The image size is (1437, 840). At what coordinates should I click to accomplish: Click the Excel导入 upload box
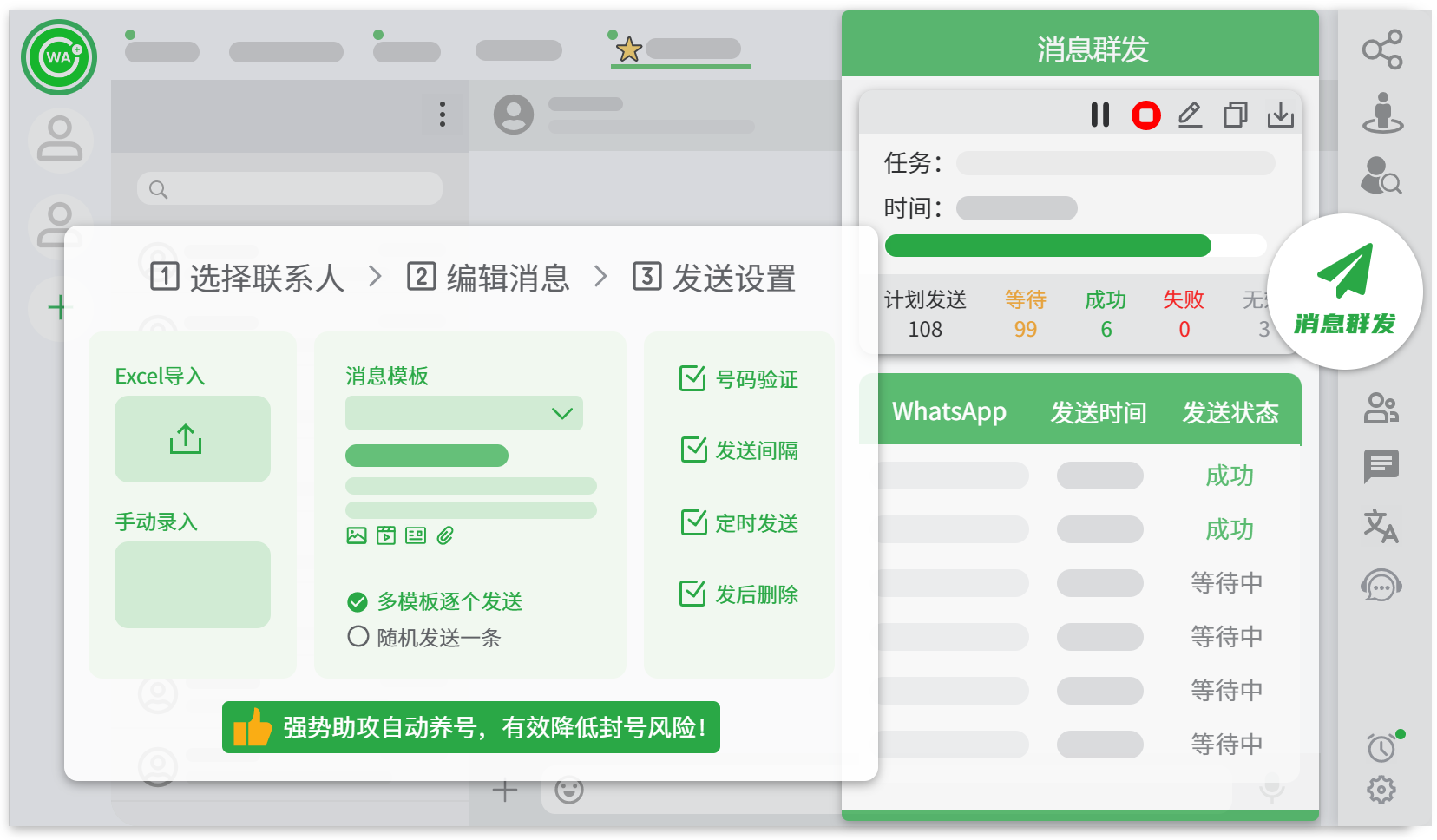pos(193,439)
